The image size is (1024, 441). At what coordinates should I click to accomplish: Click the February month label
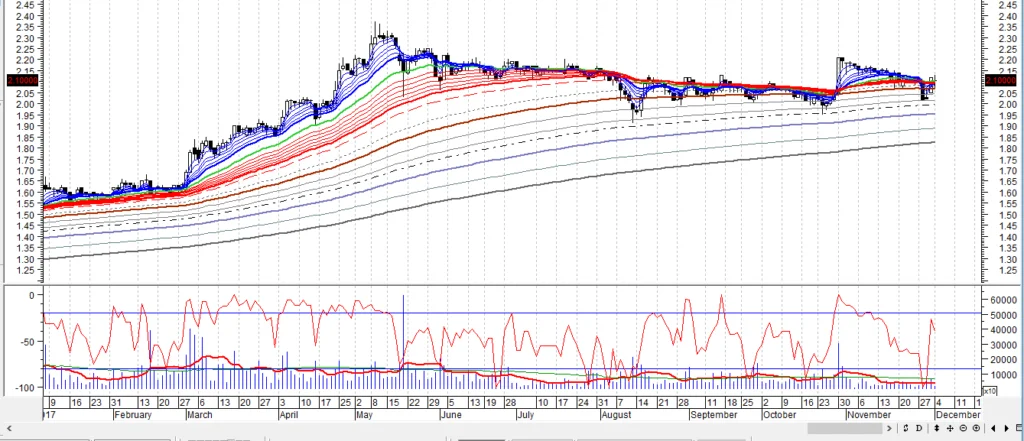pyautogui.click(x=133, y=415)
